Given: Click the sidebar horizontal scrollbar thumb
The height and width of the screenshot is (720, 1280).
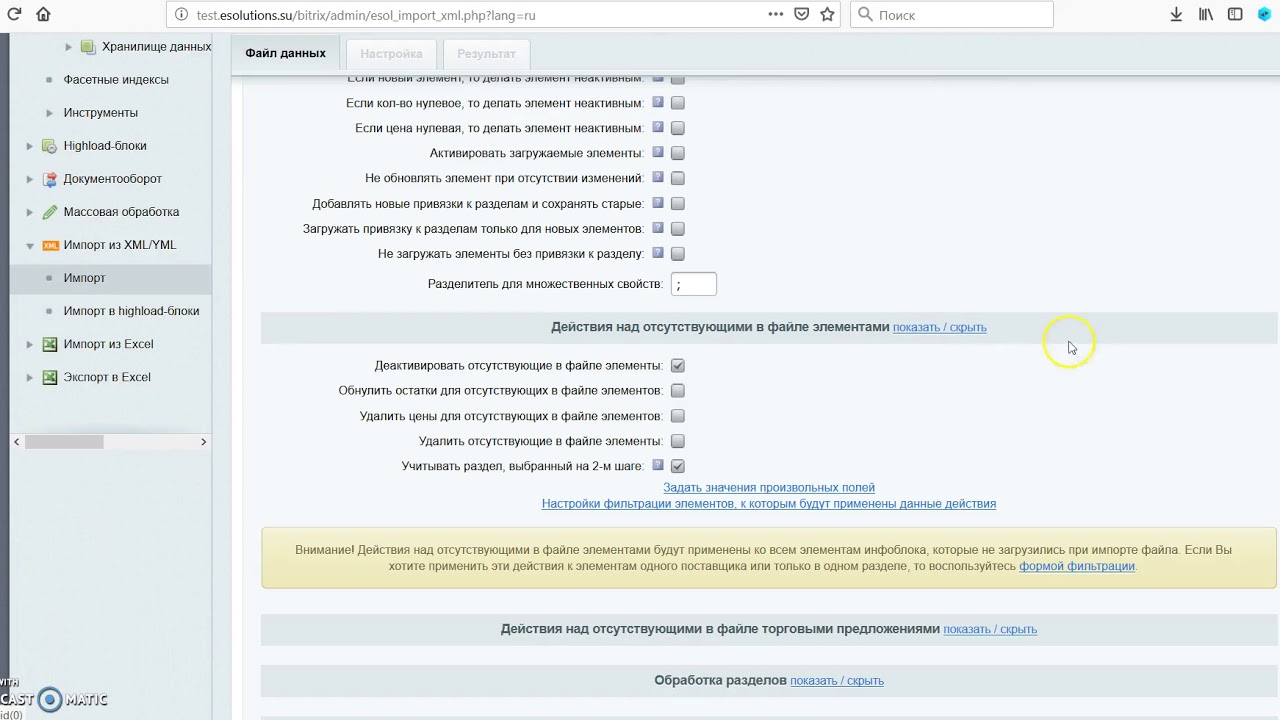Looking at the screenshot, I should (x=64, y=442).
